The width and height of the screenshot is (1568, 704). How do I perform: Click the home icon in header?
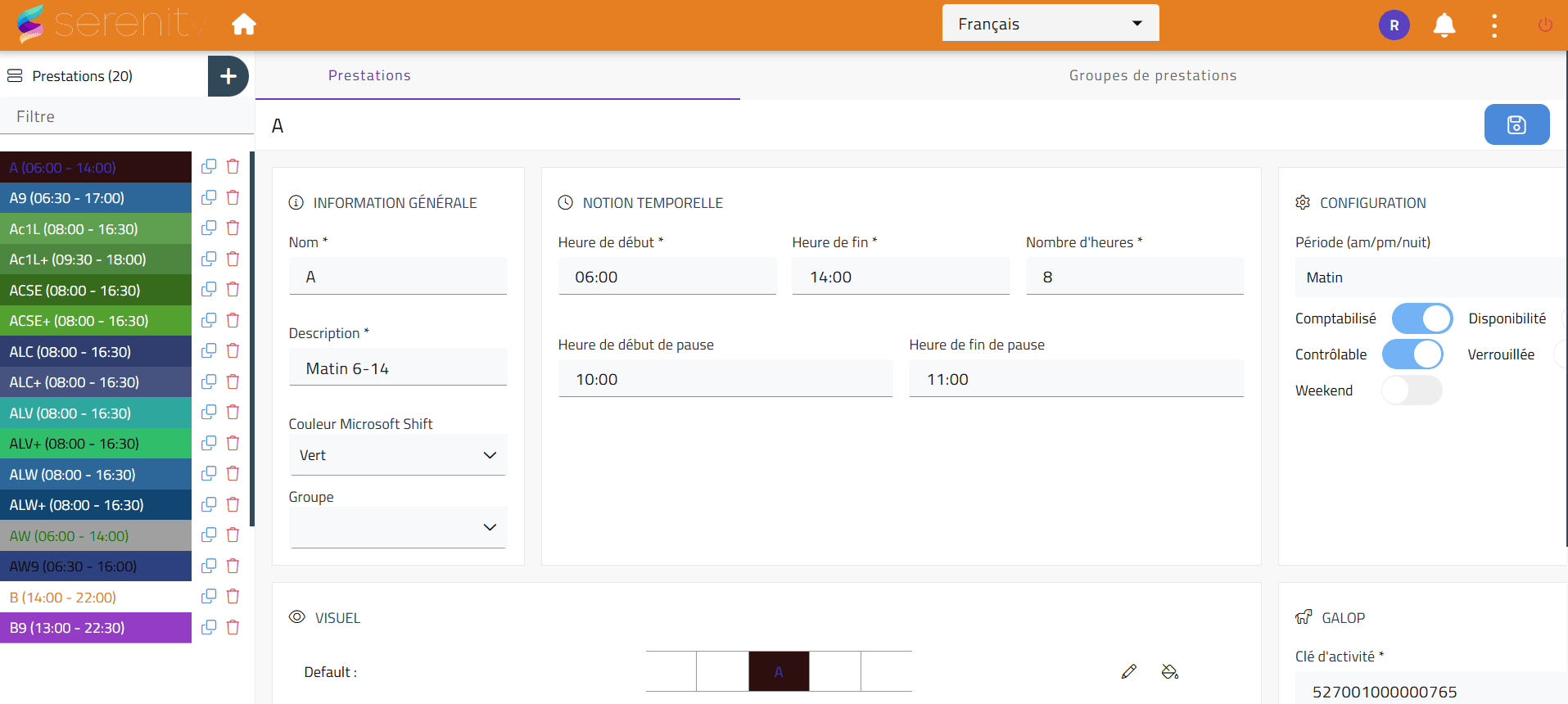pyautogui.click(x=243, y=25)
